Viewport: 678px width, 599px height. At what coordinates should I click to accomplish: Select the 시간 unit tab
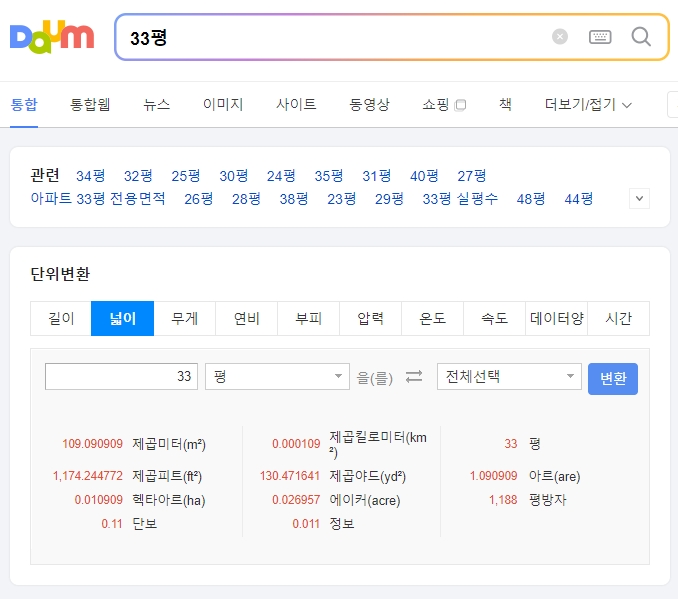point(618,318)
